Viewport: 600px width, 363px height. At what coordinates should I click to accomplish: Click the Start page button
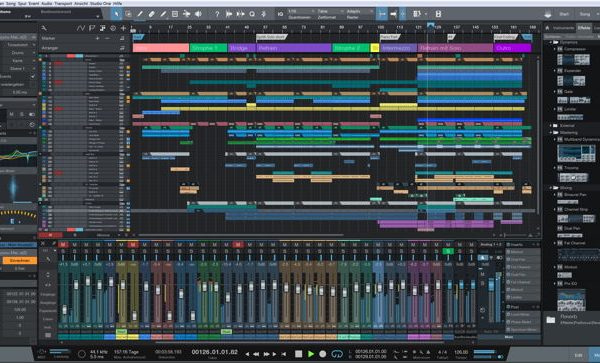point(564,14)
